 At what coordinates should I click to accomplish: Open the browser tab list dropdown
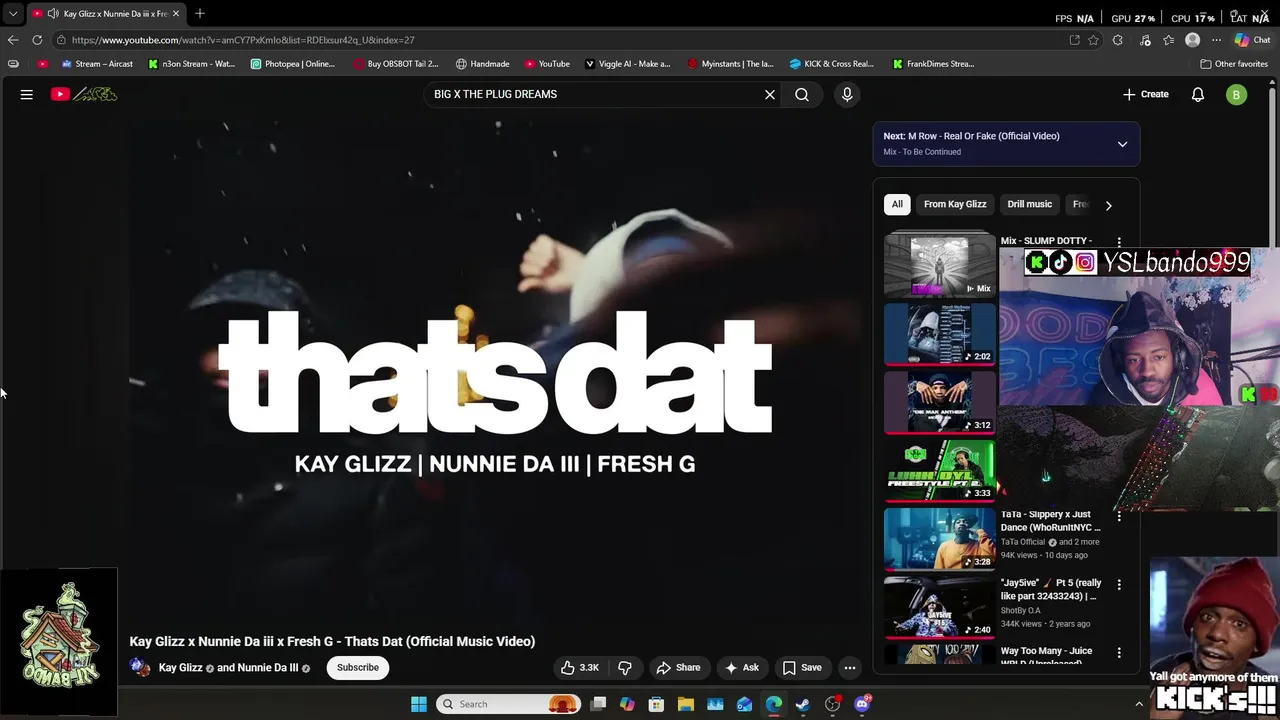point(13,14)
